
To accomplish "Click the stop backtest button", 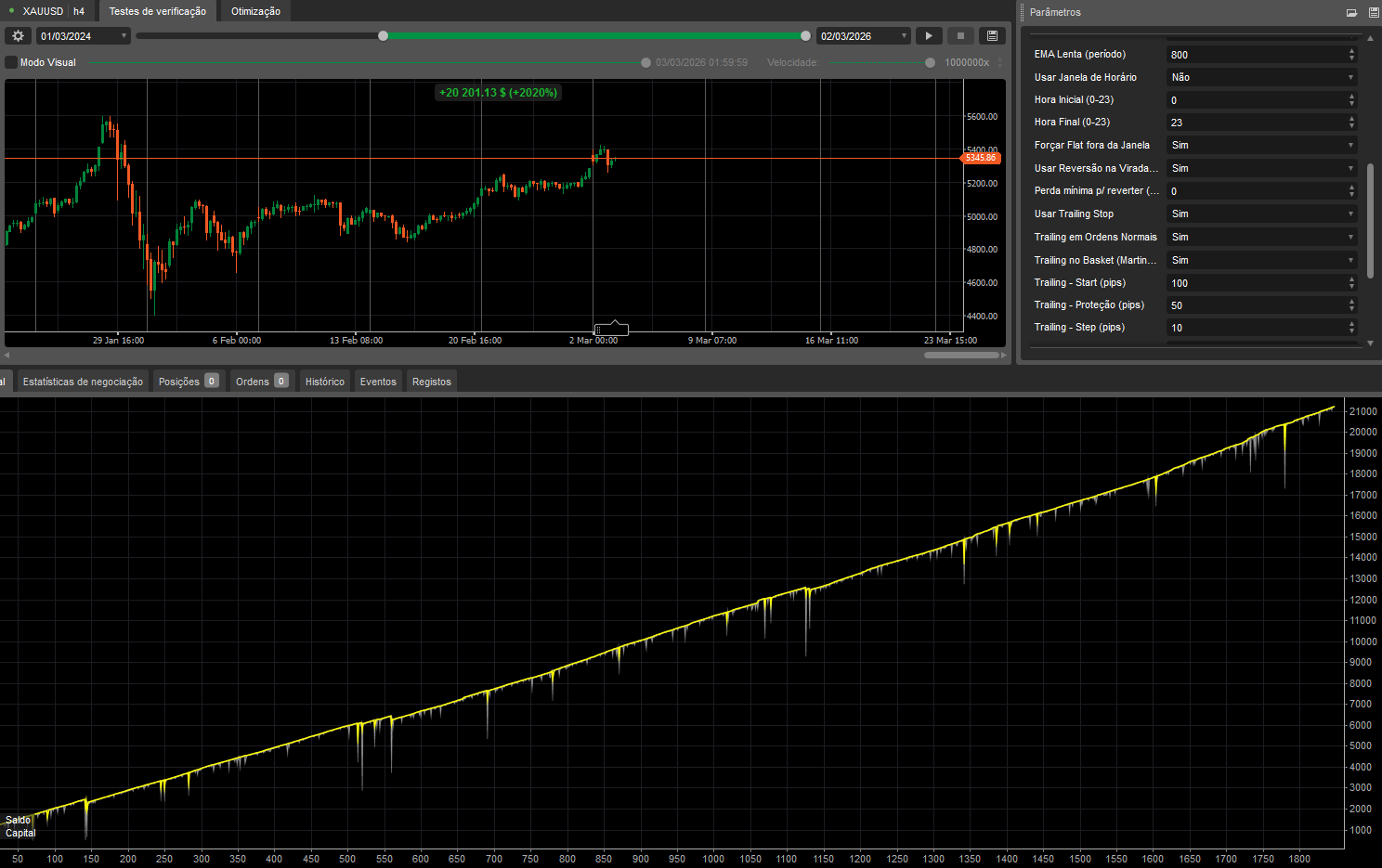I will 960,36.
